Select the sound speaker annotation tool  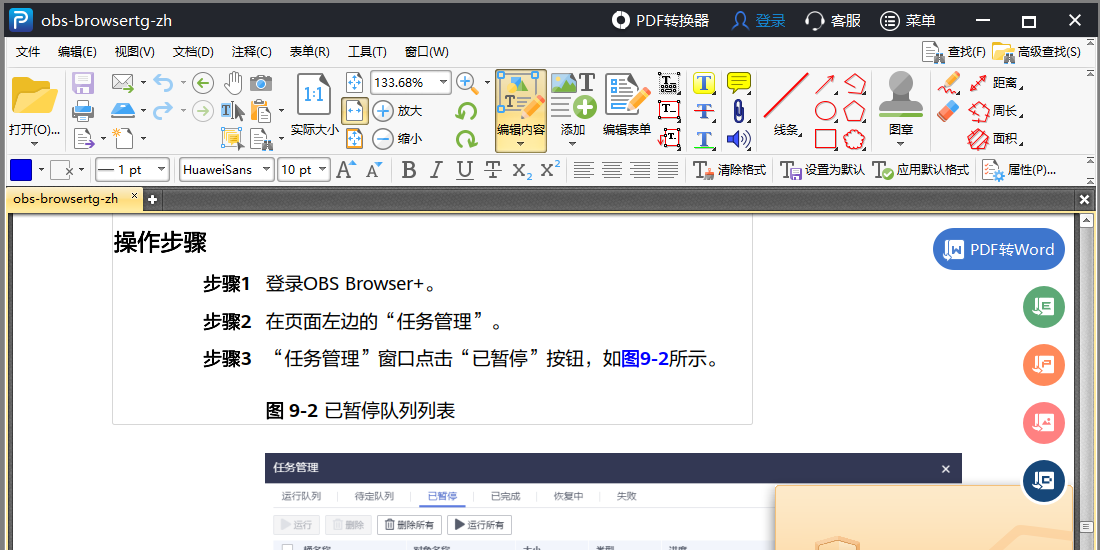tap(739, 139)
